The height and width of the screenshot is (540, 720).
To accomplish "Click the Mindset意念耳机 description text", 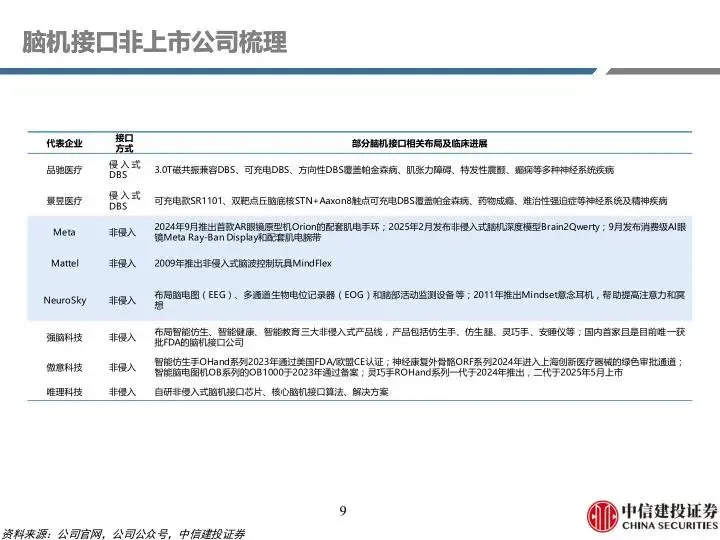I will click(420, 300).
